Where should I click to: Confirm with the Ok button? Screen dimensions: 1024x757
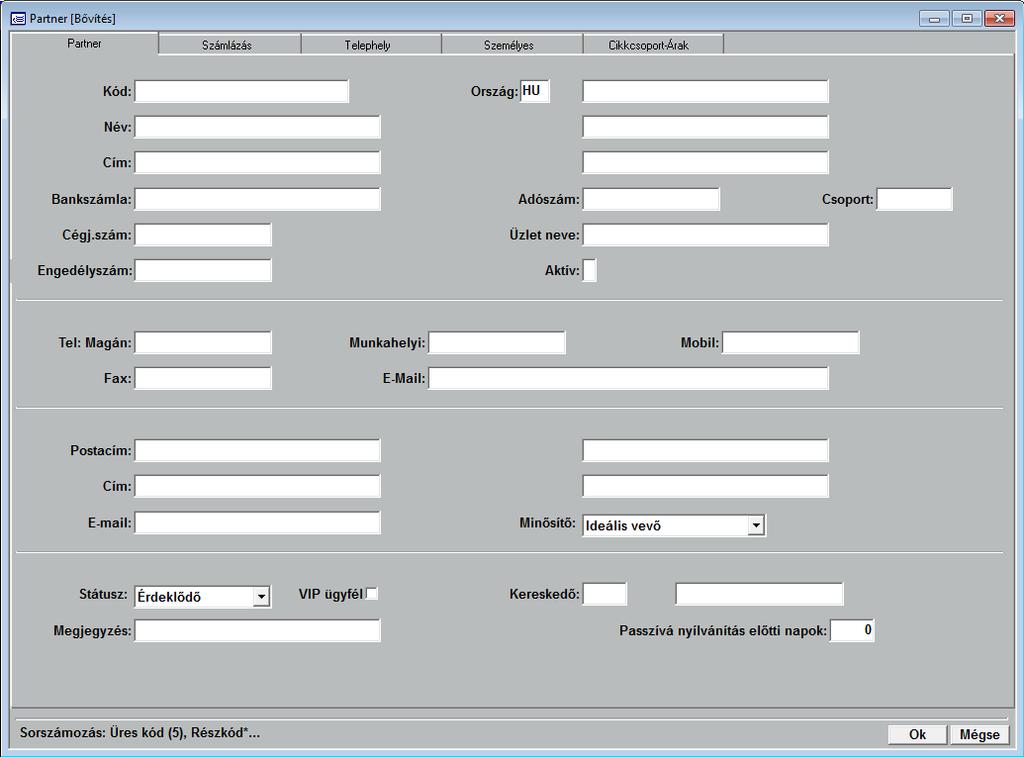tap(918, 734)
